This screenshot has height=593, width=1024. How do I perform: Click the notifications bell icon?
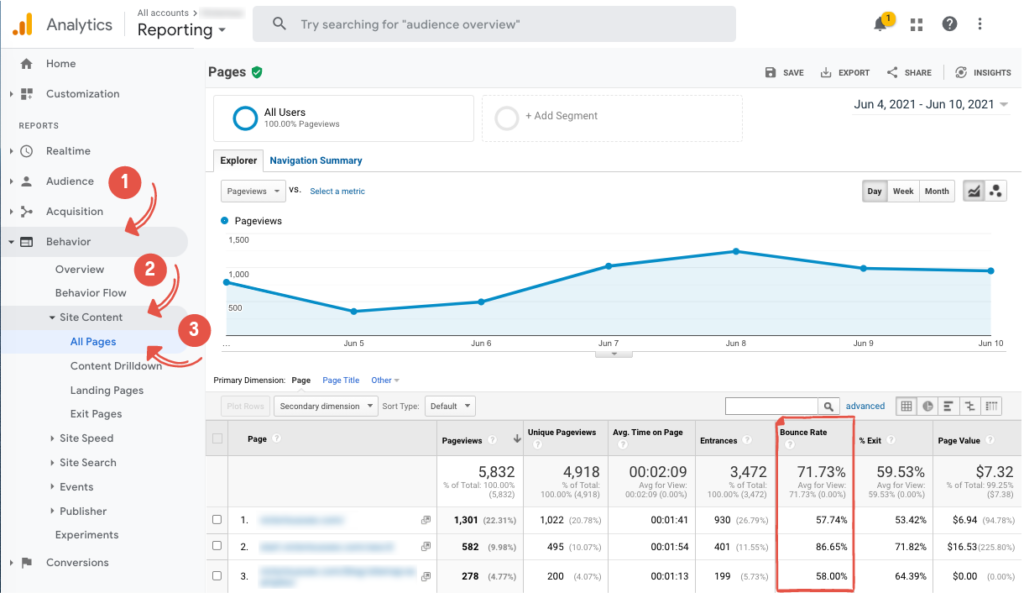coord(881,24)
